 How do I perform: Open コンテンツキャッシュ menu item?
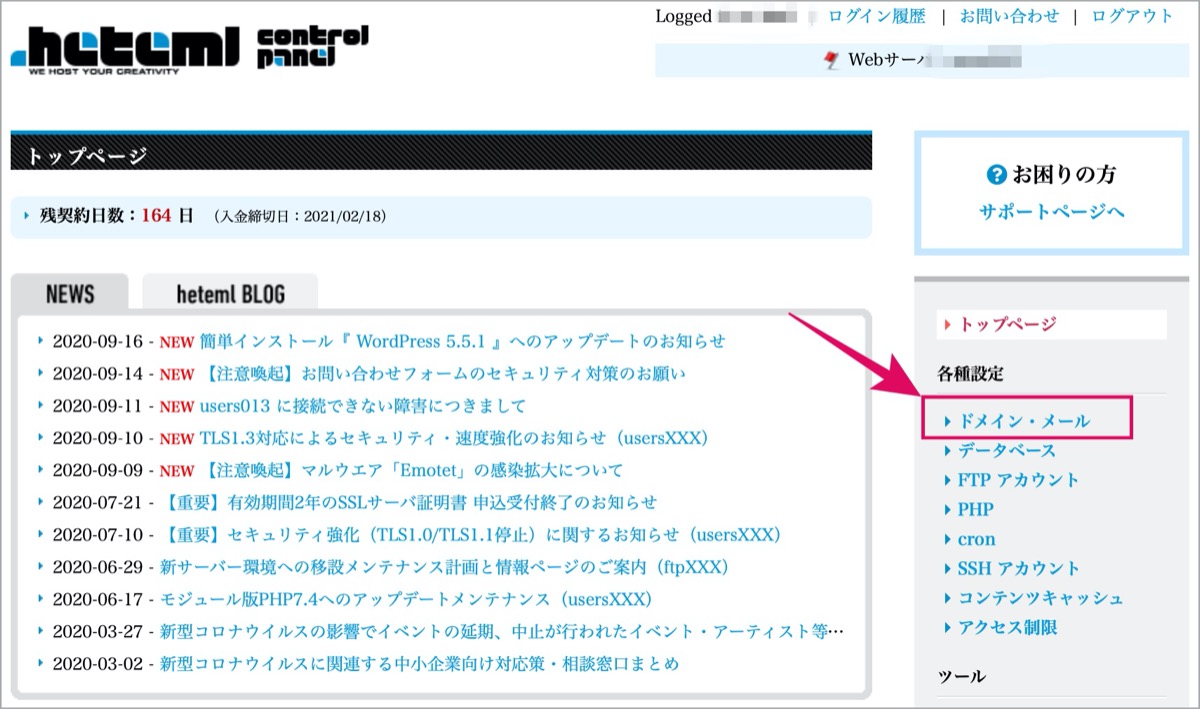point(1040,598)
